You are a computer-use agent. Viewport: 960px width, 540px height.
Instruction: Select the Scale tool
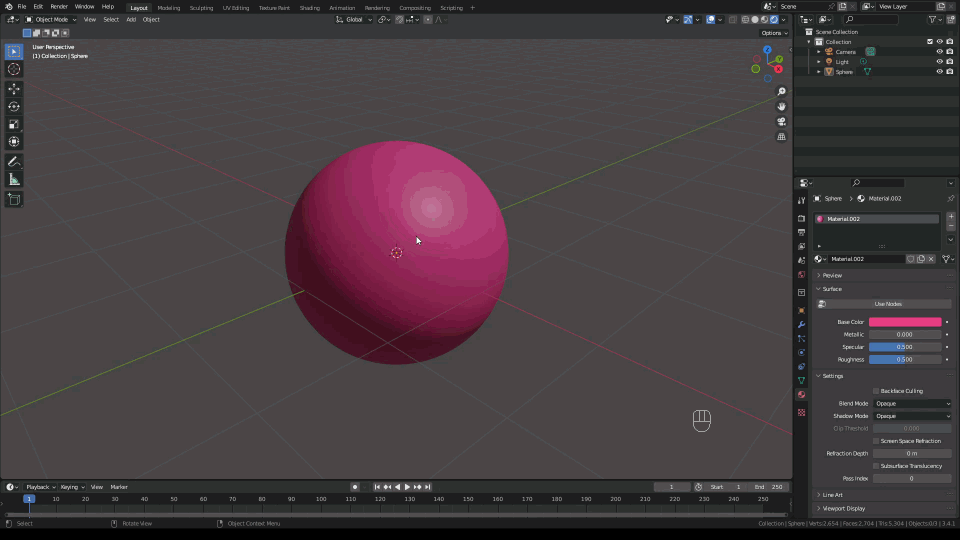(14, 124)
